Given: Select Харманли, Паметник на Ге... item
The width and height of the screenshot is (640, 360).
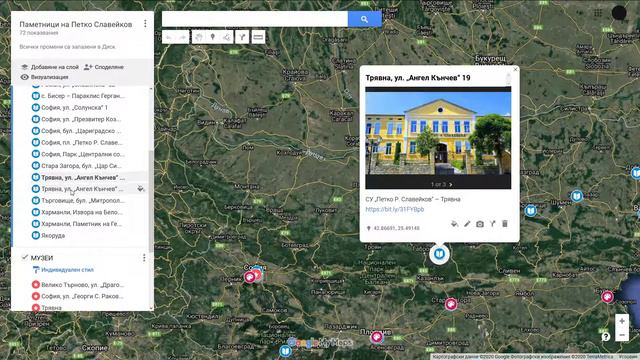Looking at the screenshot, I should [x=77, y=224].
